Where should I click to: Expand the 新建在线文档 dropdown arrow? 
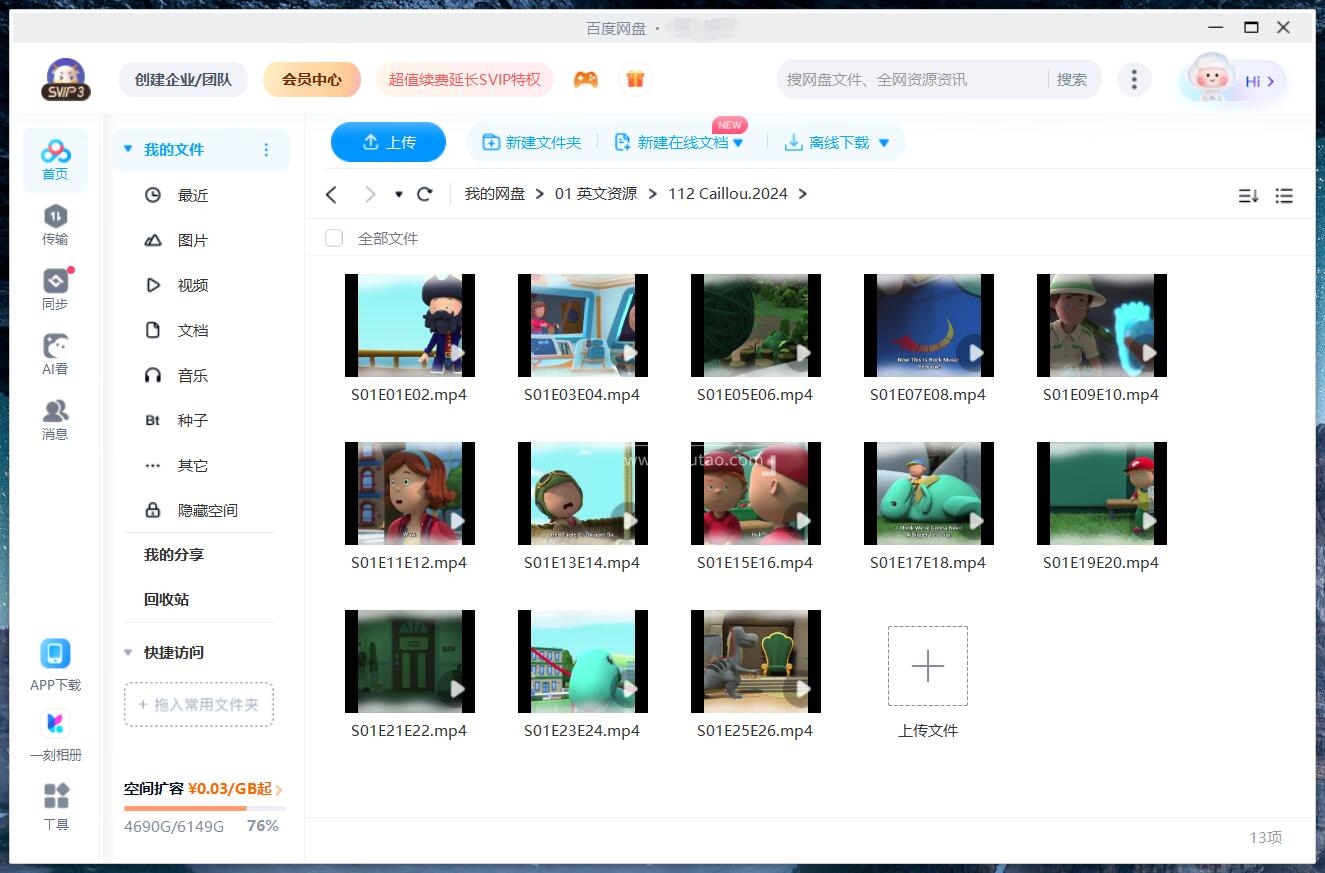click(737, 142)
